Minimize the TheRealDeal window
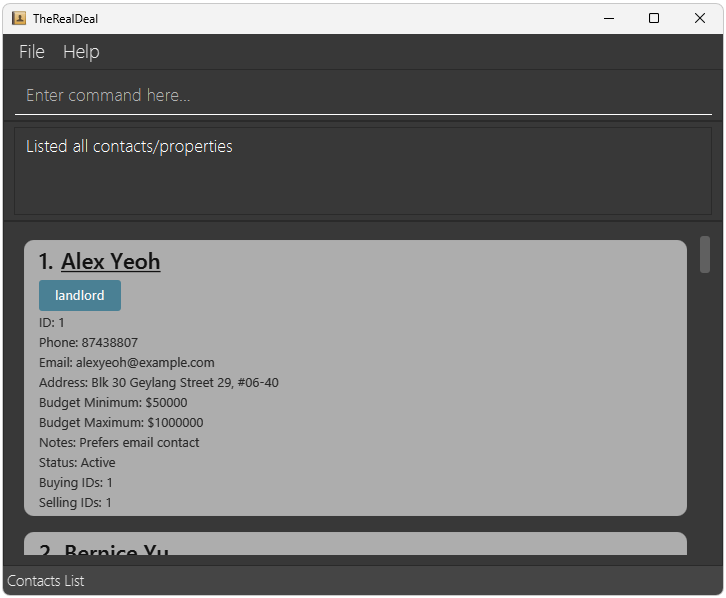726x598 pixels. pos(608,18)
